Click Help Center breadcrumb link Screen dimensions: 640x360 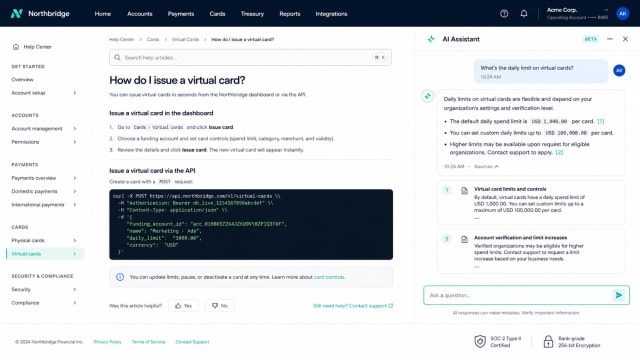click(121, 40)
